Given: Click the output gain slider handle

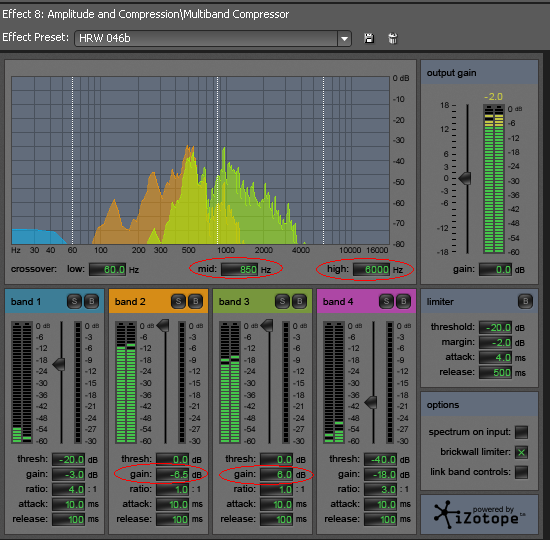Looking at the screenshot, I should tap(465, 178).
